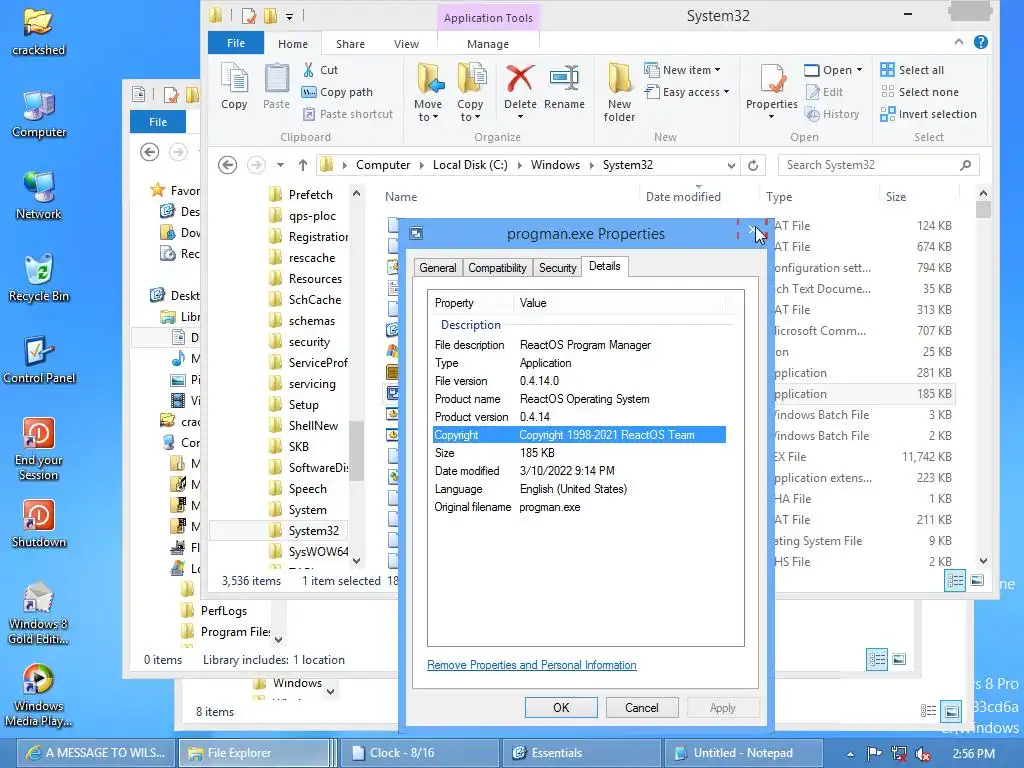Image resolution: width=1024 pixels, height=768 pixels.
Task: Click the OK button in Properties
Action: click(561, 708)
